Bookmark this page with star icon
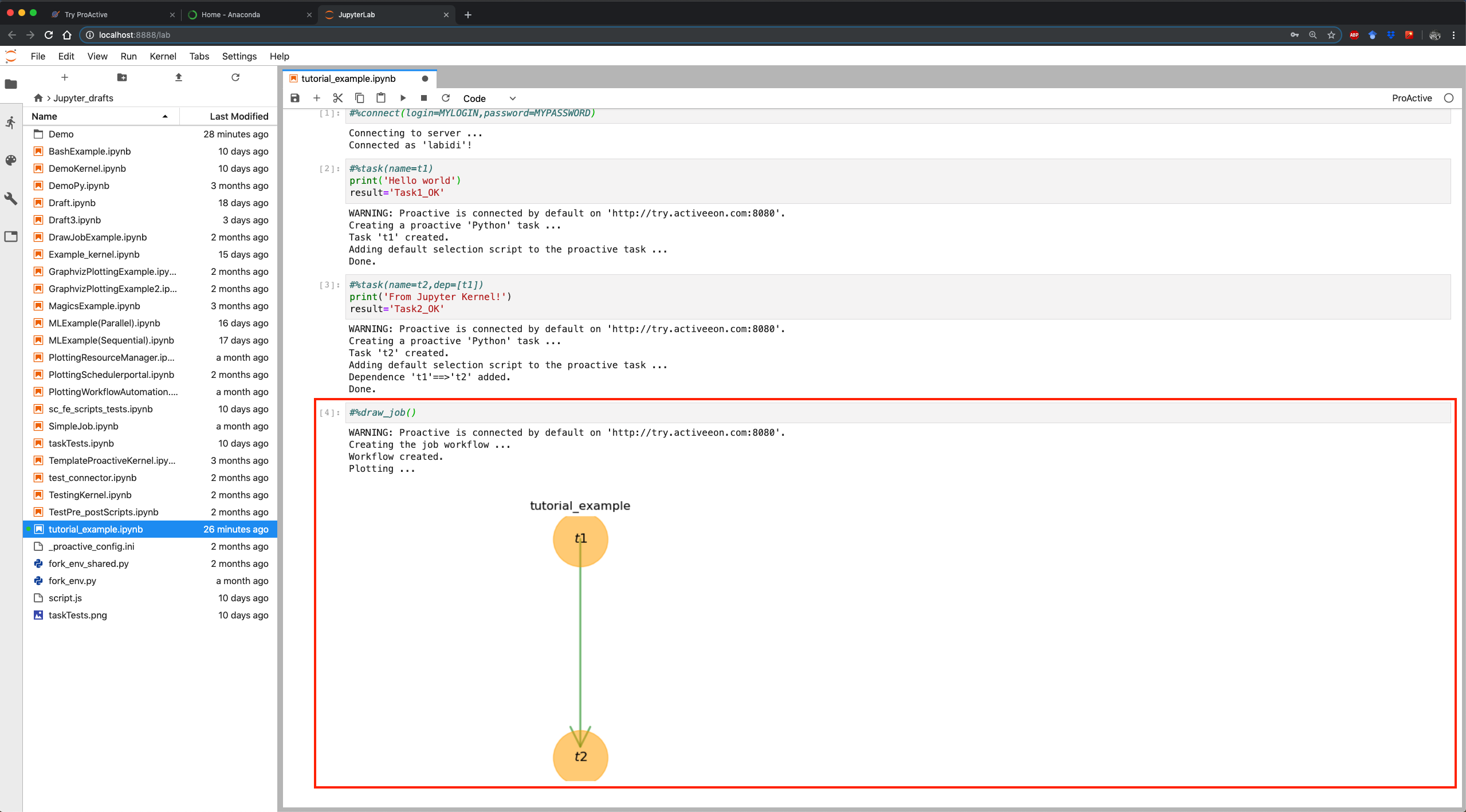This screenshot has width=1466, height=812. point(1331,35)
